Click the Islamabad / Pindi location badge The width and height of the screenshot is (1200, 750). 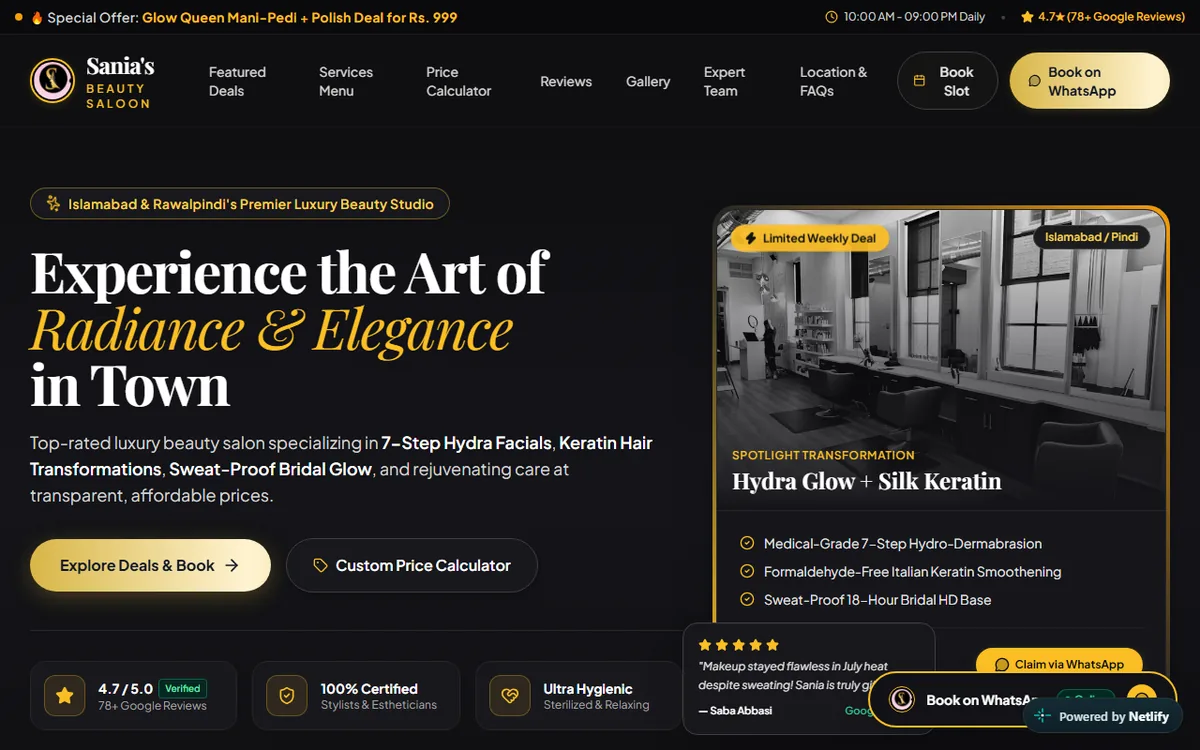(1091, 238)
